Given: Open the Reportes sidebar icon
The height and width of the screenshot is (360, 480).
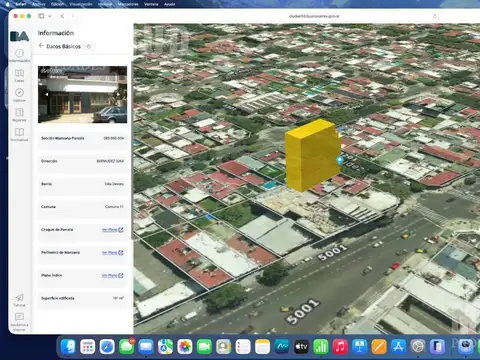Looking at the screenshot, I should (x=19, y=114).
